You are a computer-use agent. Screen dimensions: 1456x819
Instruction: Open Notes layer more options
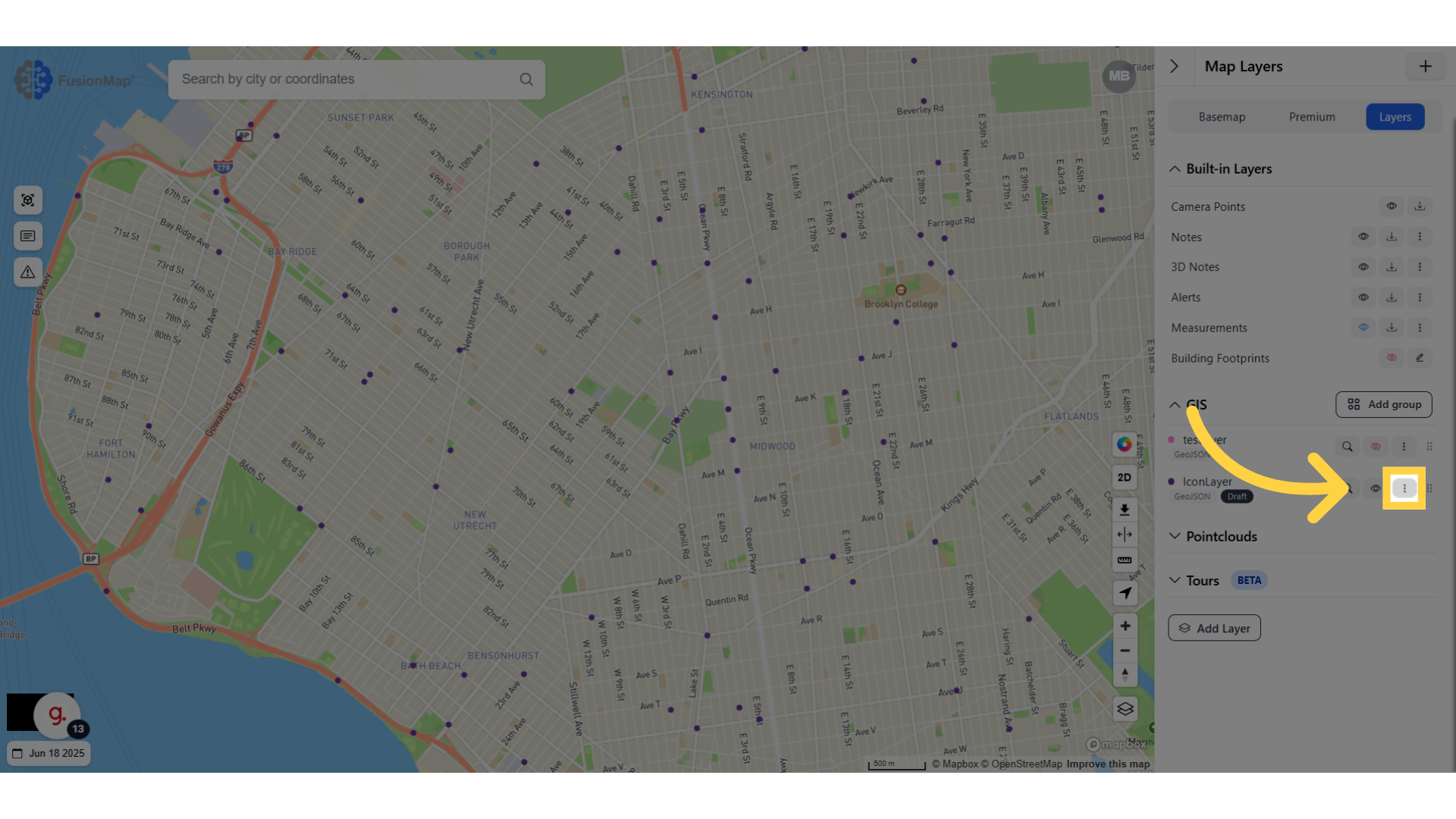[1420, 237]
